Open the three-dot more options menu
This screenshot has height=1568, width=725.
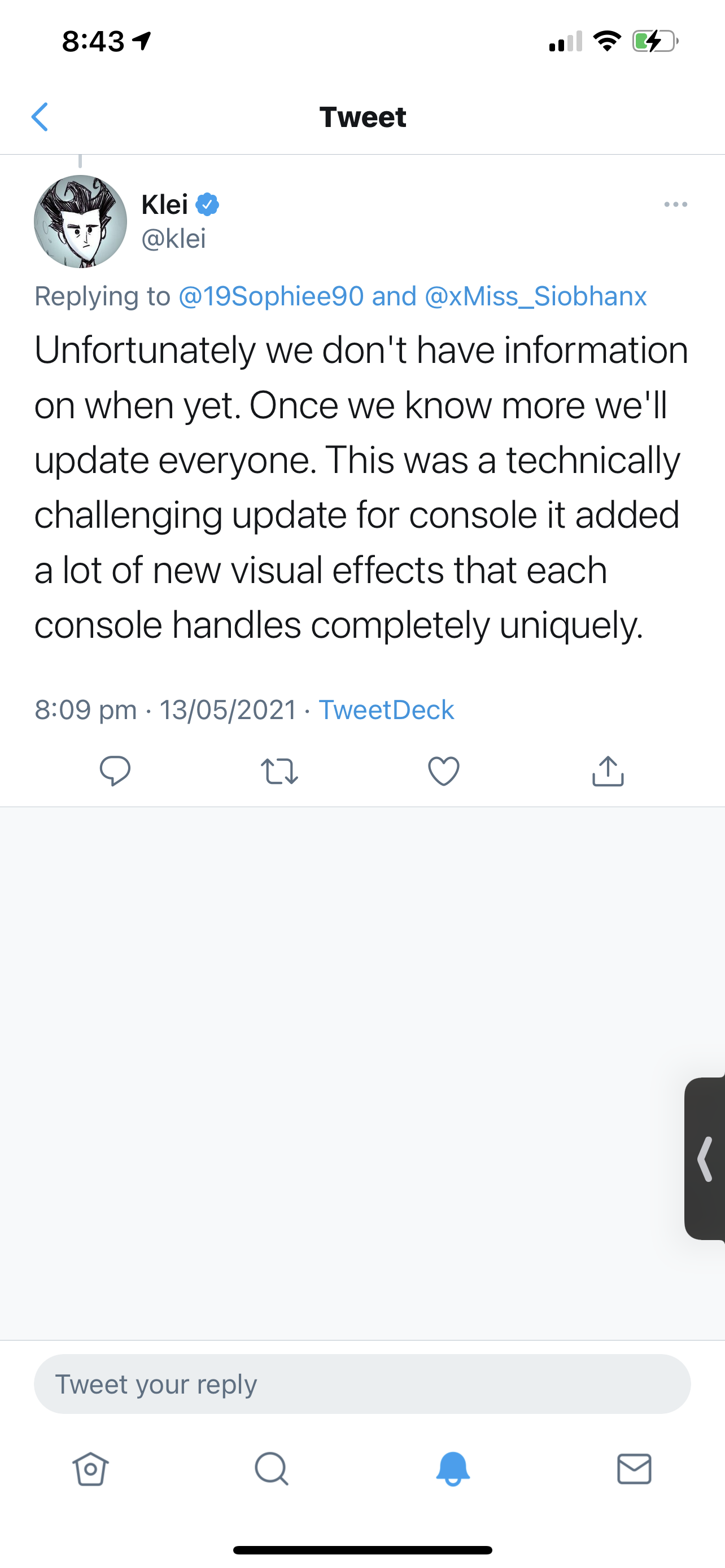pyautogui.click(x=676, y=204)
